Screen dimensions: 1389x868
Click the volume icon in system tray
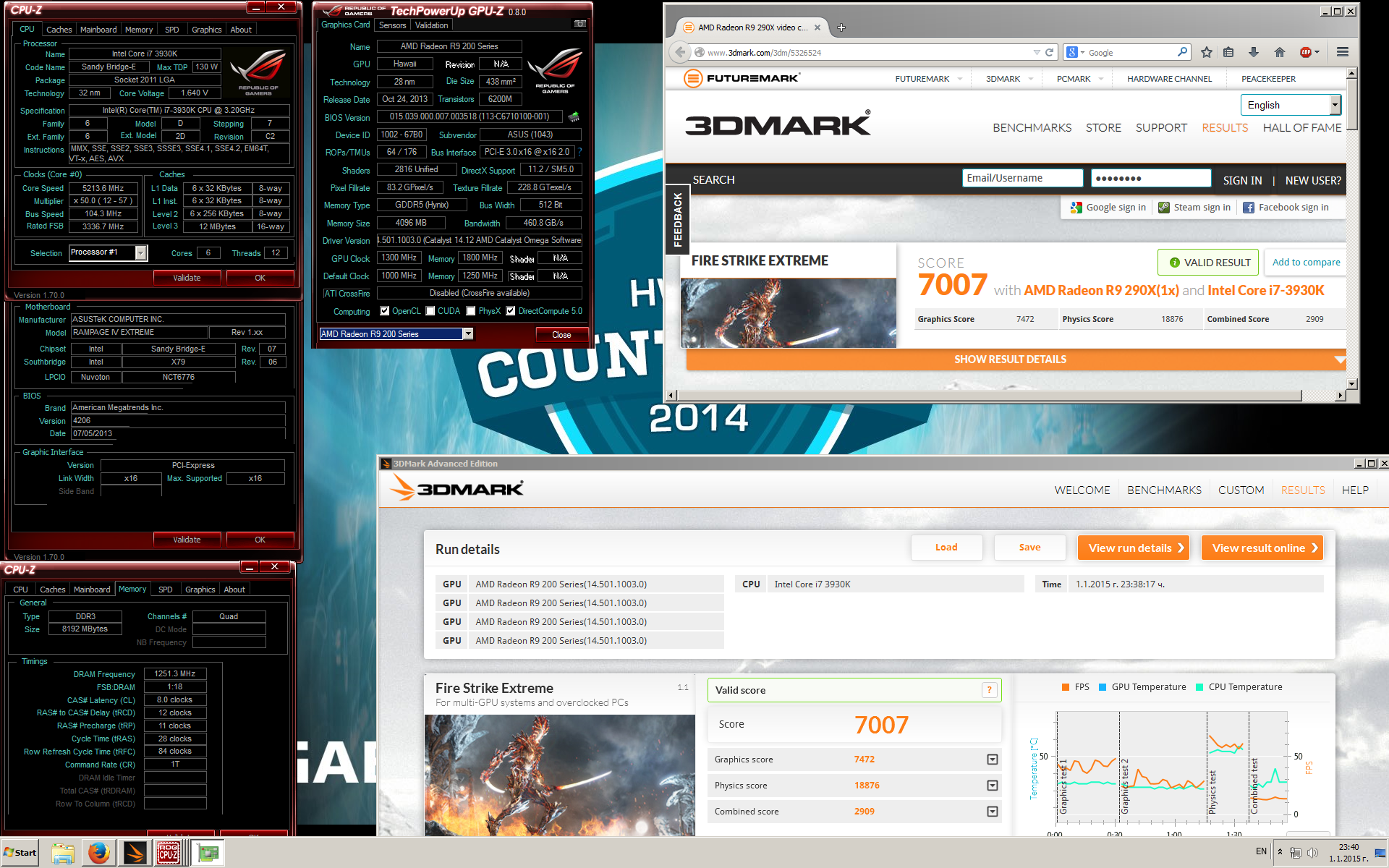[1312, 853]
